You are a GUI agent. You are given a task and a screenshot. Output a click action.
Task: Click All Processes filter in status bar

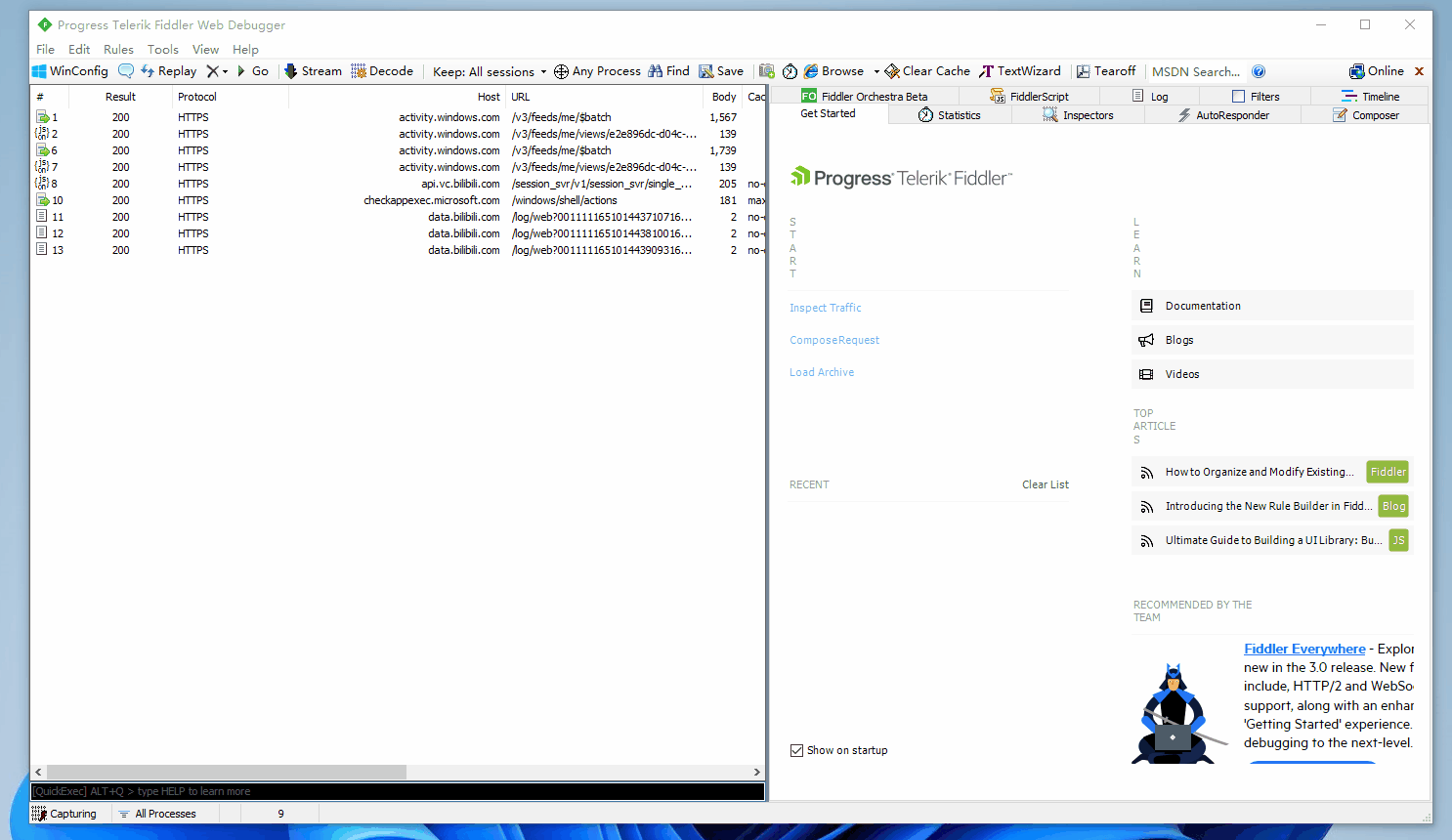tap(157, 814)
